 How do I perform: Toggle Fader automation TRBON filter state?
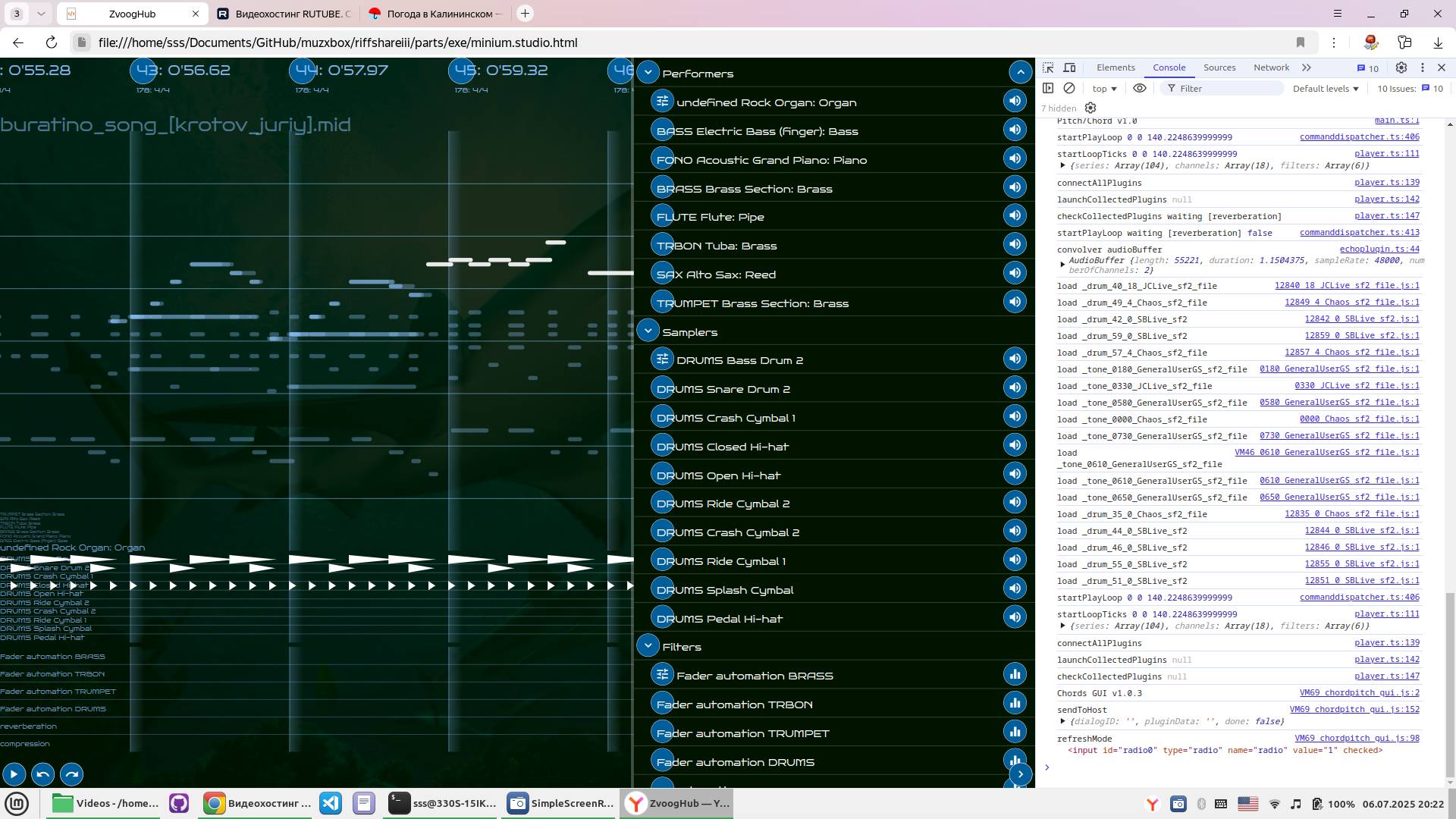click(x=1015, y=703)
